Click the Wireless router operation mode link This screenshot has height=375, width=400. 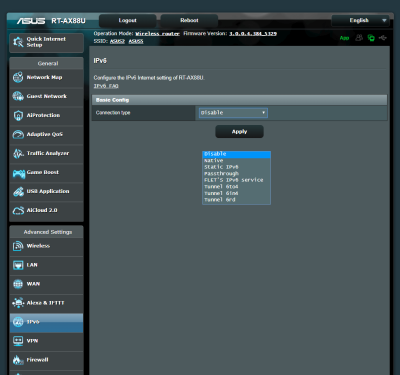click(157, 34)
